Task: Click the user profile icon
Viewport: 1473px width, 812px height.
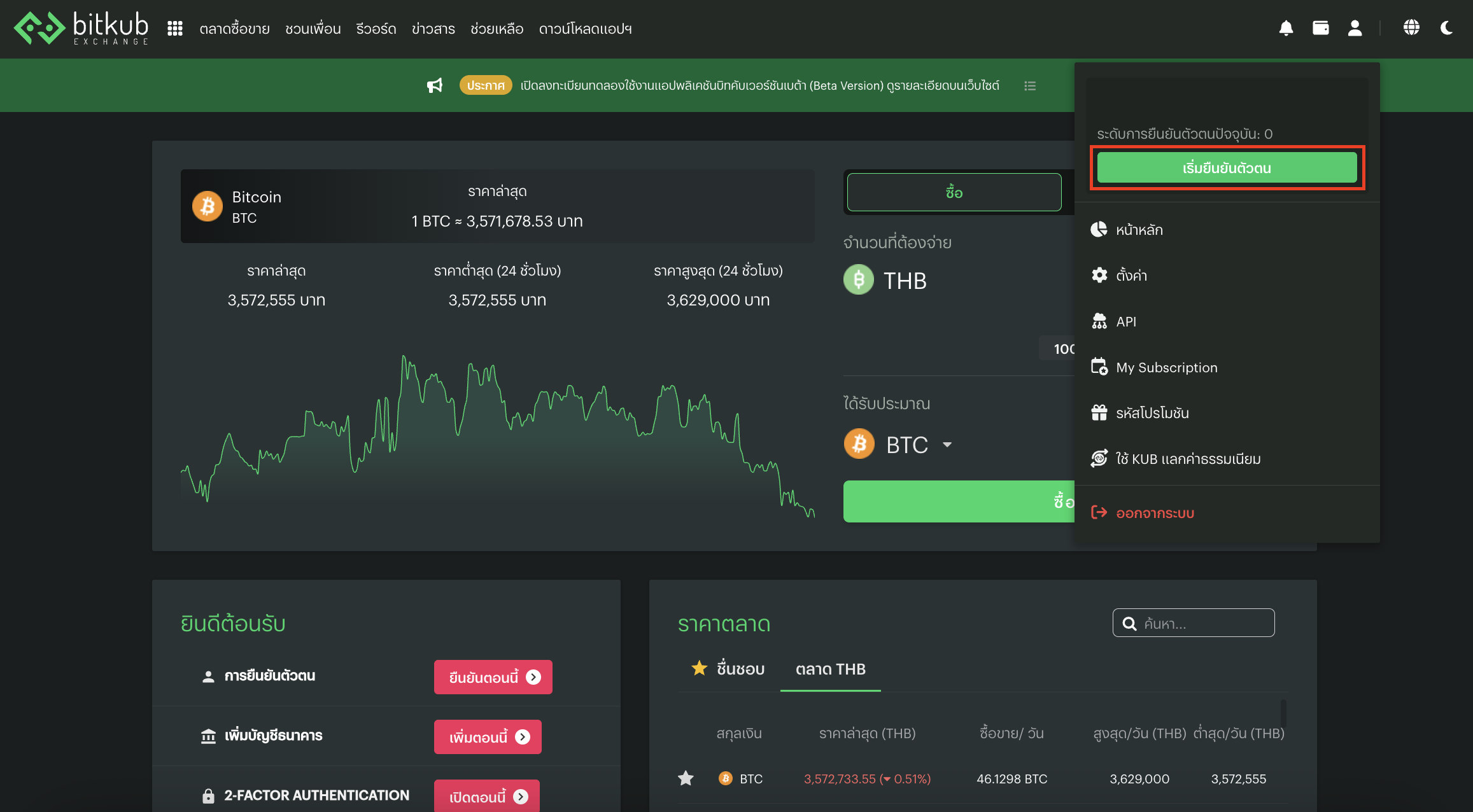Action: (1355, 29)
